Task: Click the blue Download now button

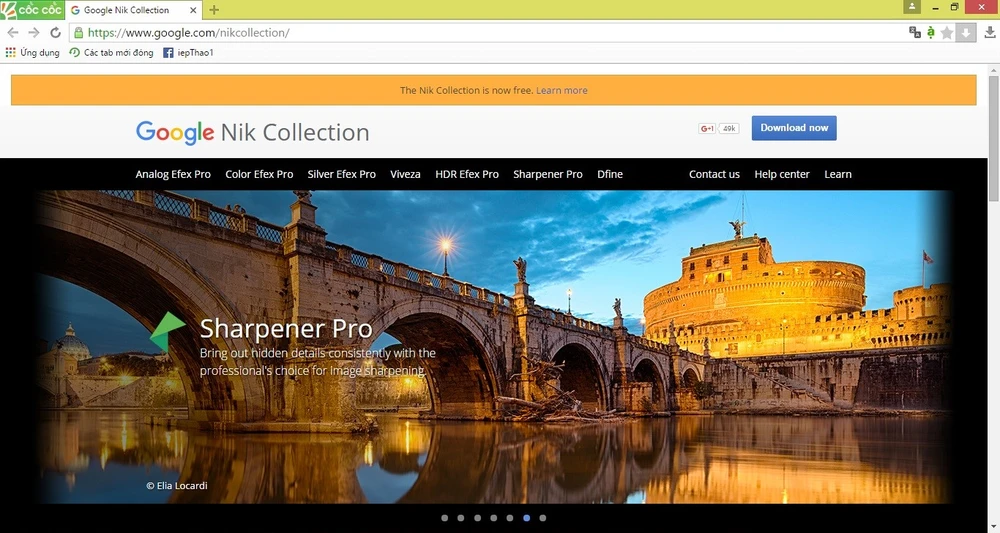Action: pyautogui.click(x=794, y=128)
